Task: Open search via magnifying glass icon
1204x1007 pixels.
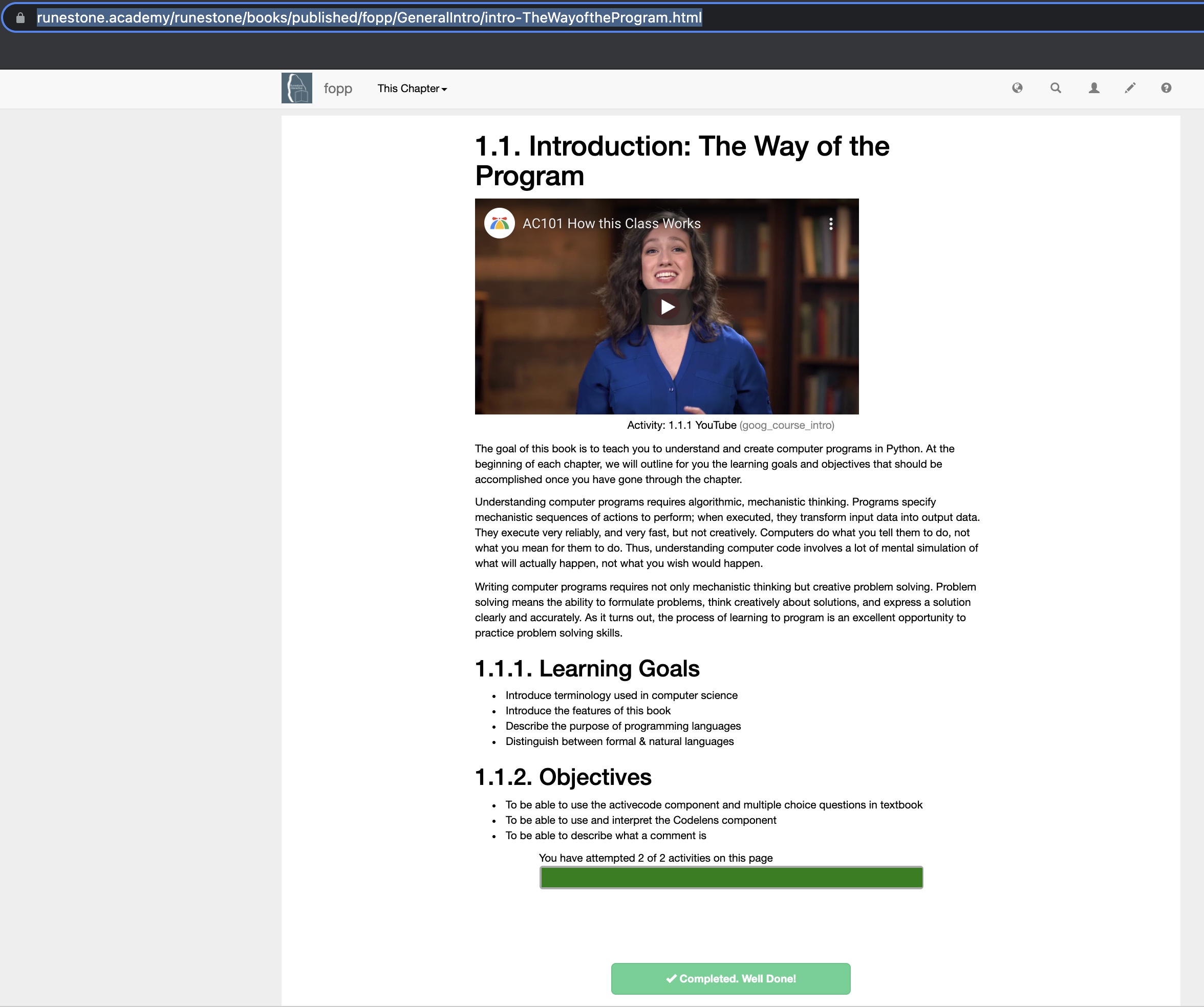Action: (1056, 88)
